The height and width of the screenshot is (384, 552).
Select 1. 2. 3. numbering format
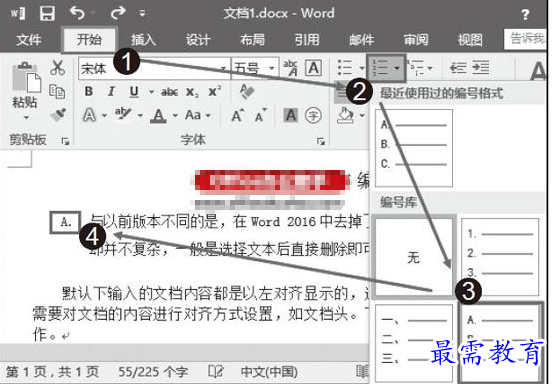pos(500,257)
